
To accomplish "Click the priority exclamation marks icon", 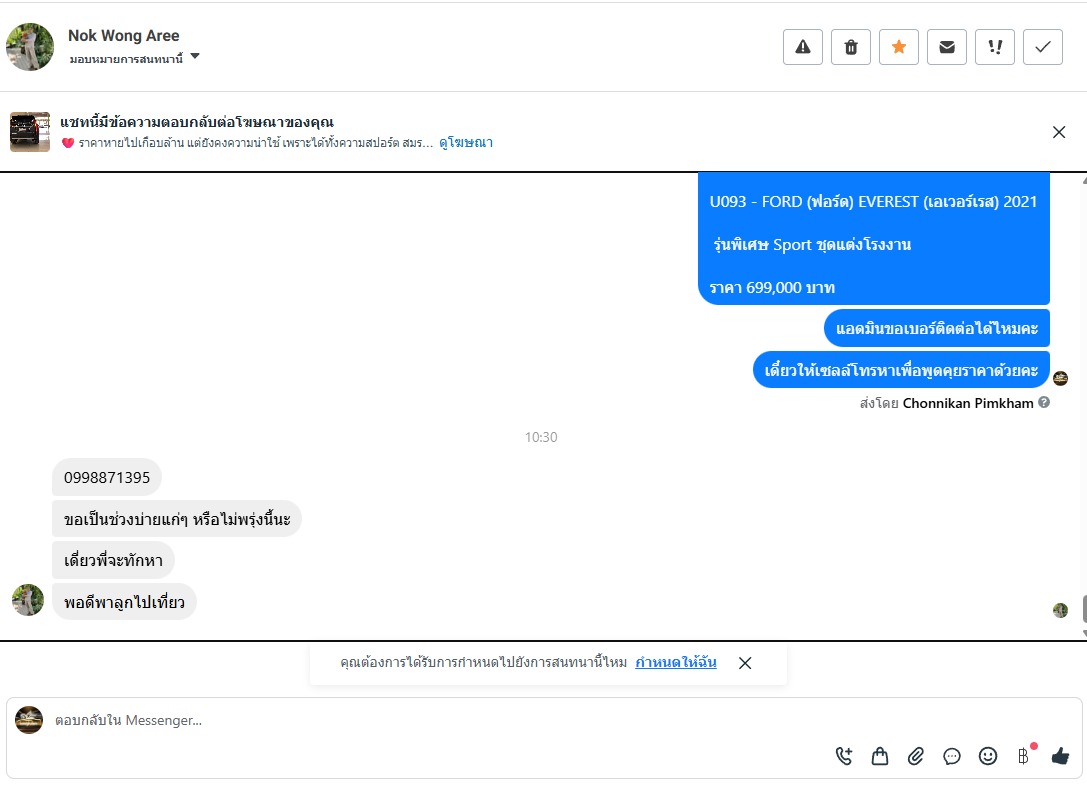I will (995, 47).
